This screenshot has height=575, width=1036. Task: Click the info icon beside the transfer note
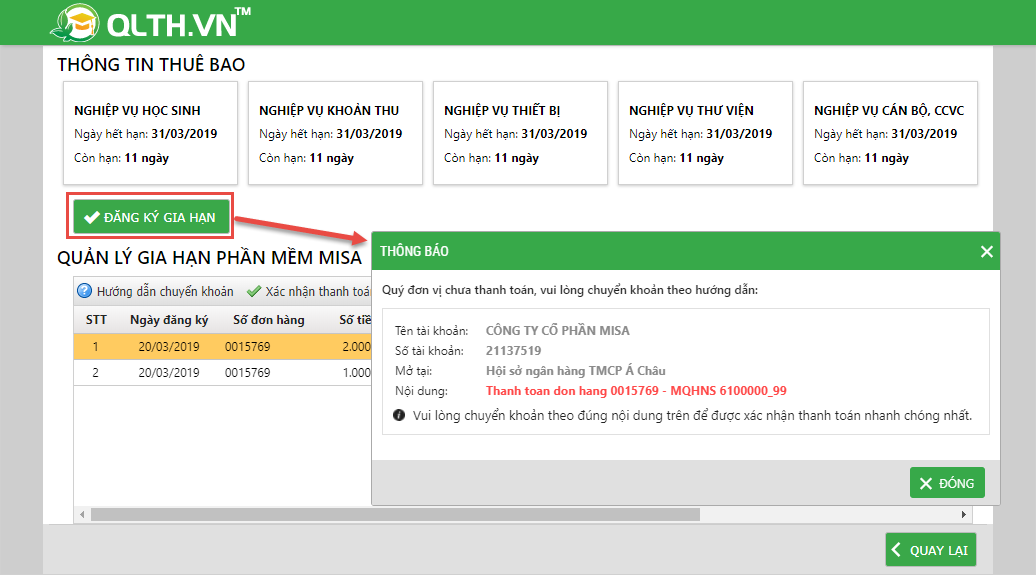coord(398,415)
